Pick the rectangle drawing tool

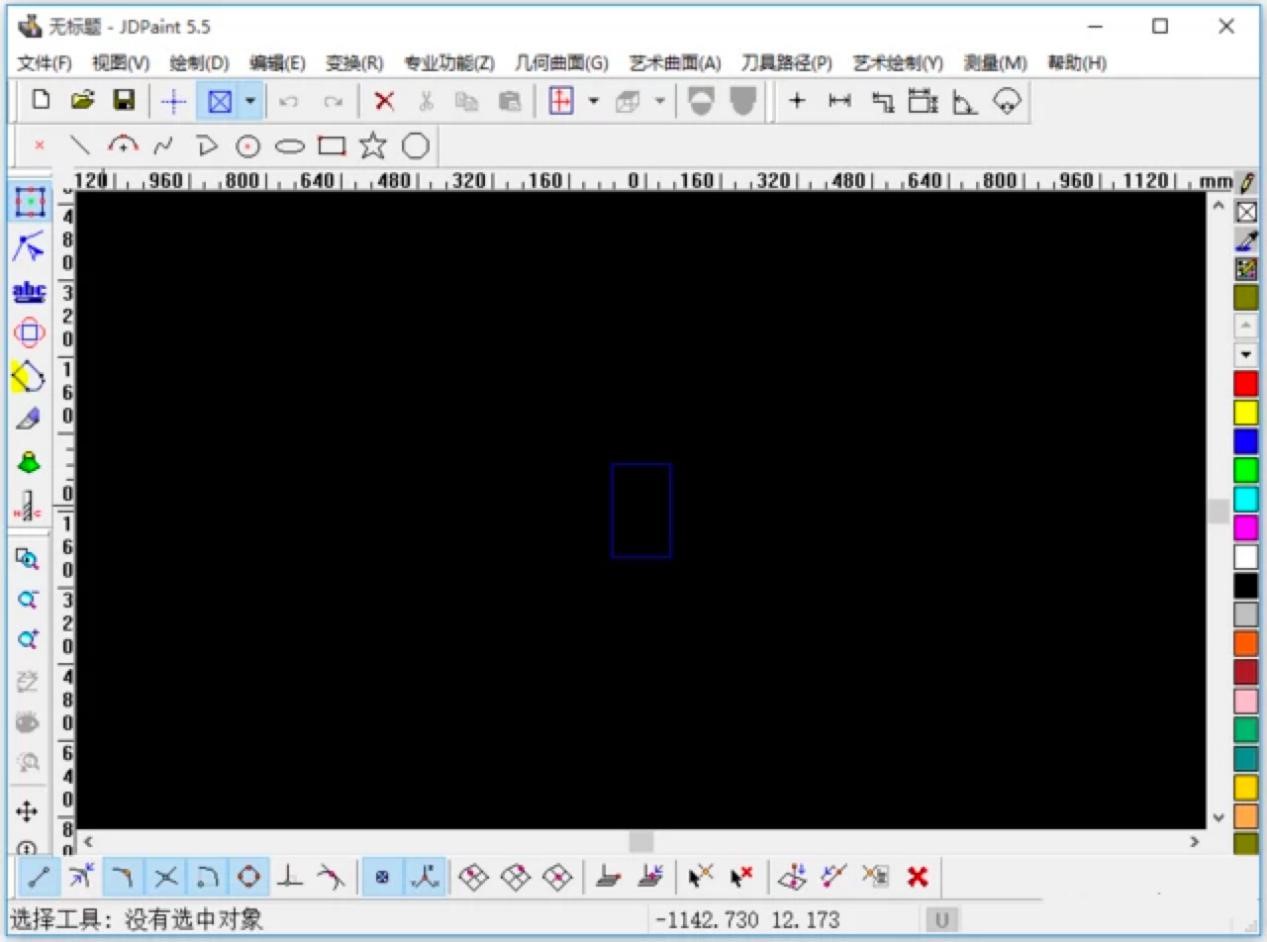point(330,145)
